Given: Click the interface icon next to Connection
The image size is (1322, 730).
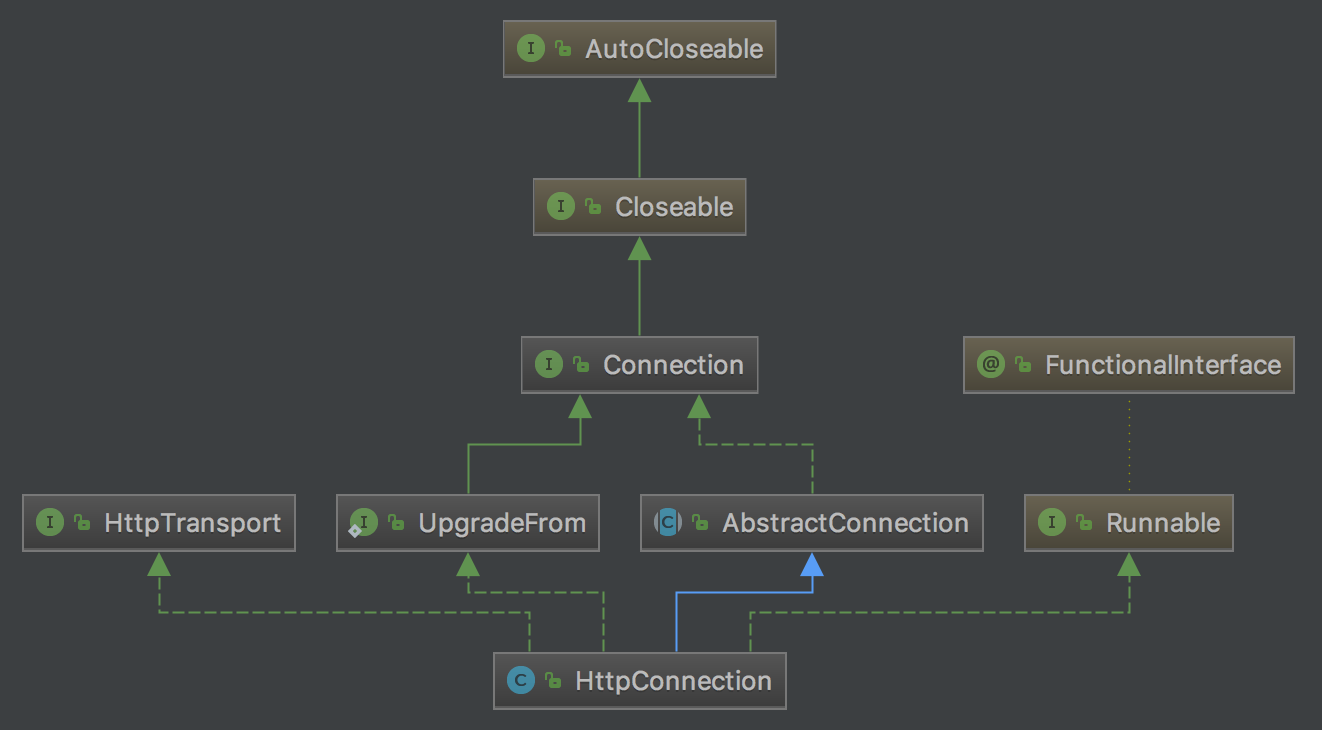Looking at the screenshot, I should [x=549, y=365].
